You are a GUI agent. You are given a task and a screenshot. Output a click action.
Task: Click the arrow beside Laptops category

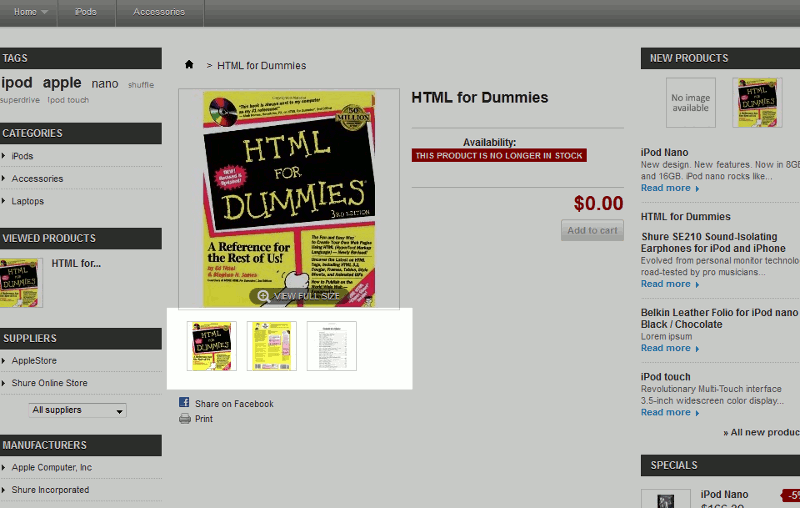4,200
